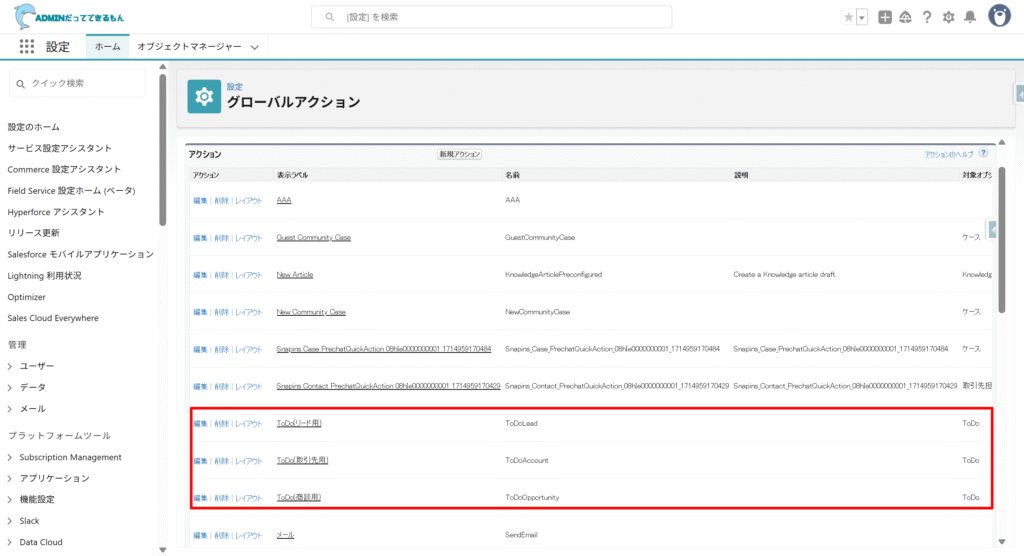This screenshot has width=1024, height=556.
Task: Open the notifications bell icon
Action: (970, 18)
